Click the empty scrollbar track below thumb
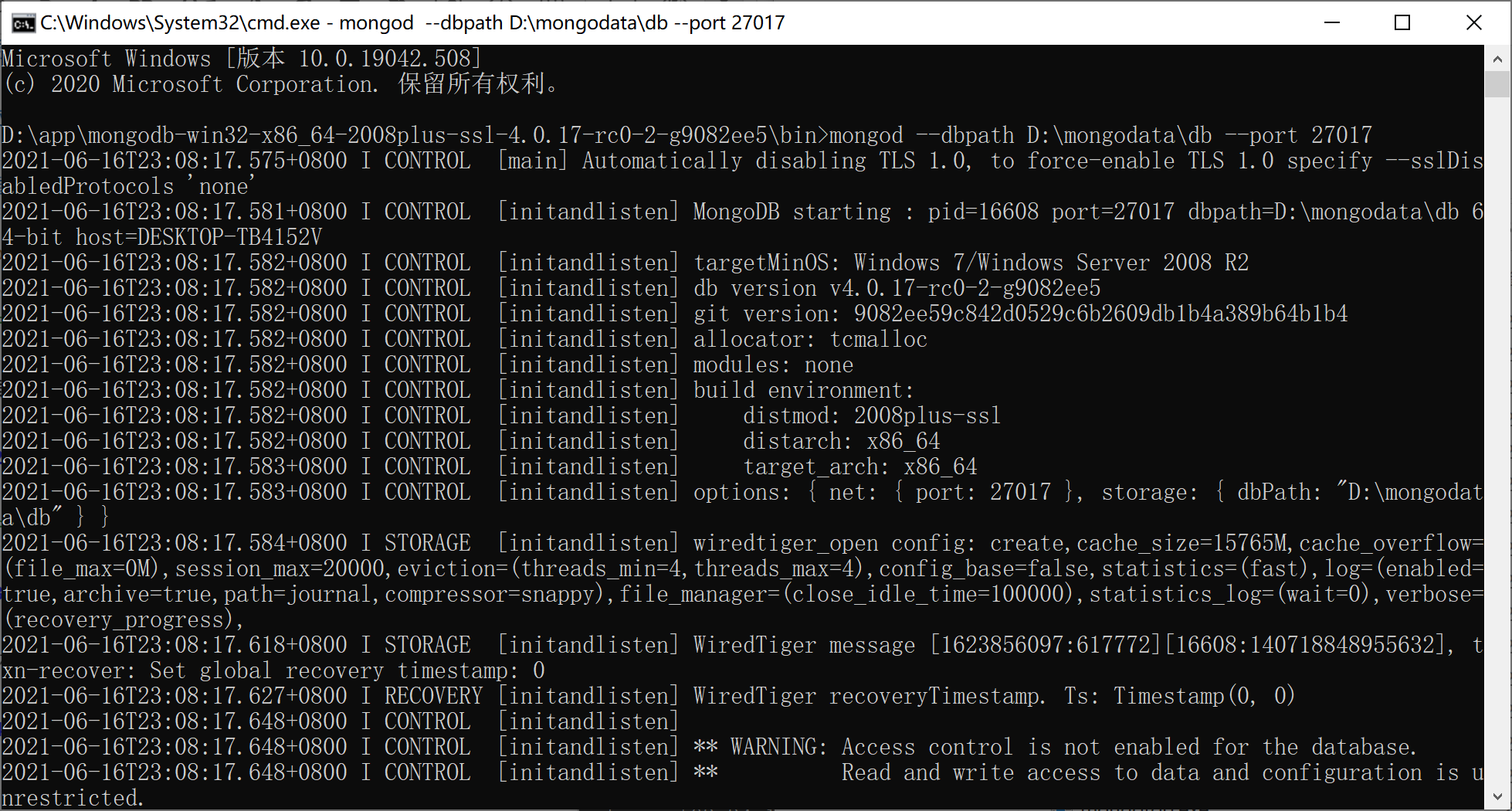 (1497, 440)
